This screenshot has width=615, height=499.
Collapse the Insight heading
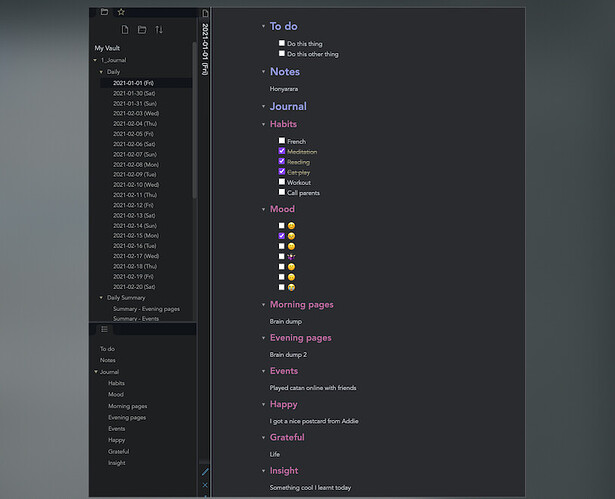click(x=263, y=471)
